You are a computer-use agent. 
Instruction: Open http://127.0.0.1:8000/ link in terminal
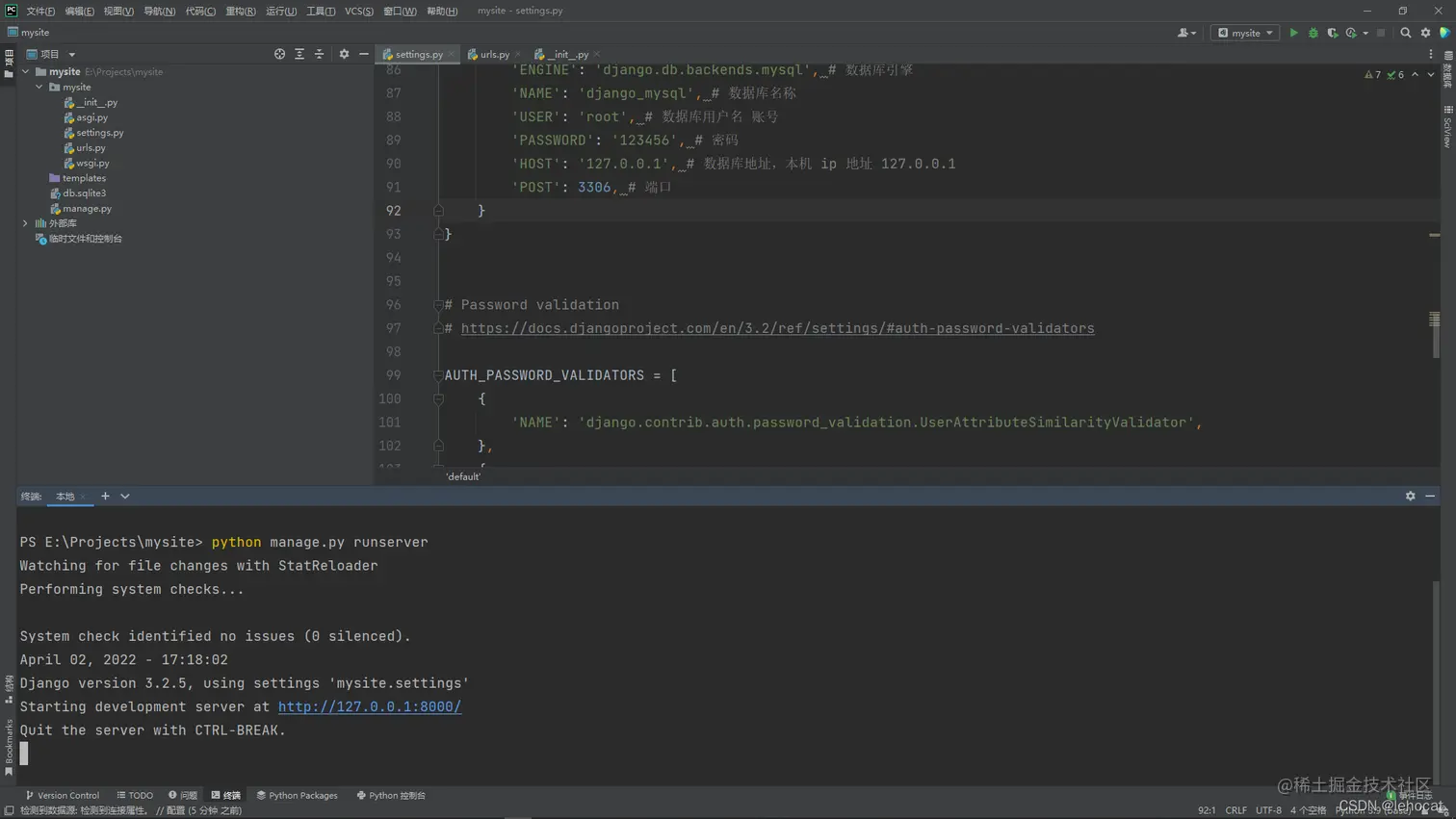click(369, 705)
